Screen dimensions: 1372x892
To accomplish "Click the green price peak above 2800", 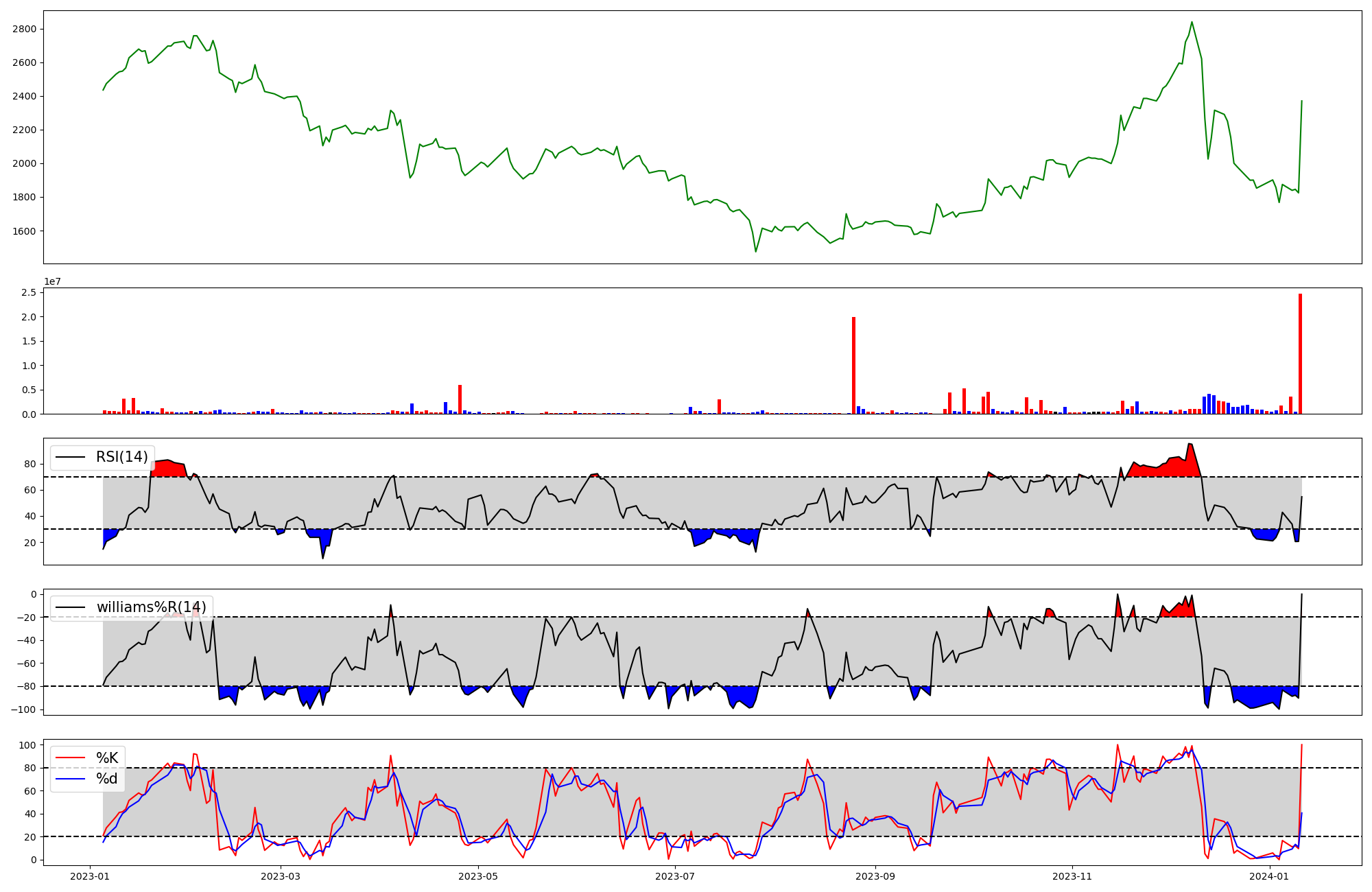I will pos(1192,23).
